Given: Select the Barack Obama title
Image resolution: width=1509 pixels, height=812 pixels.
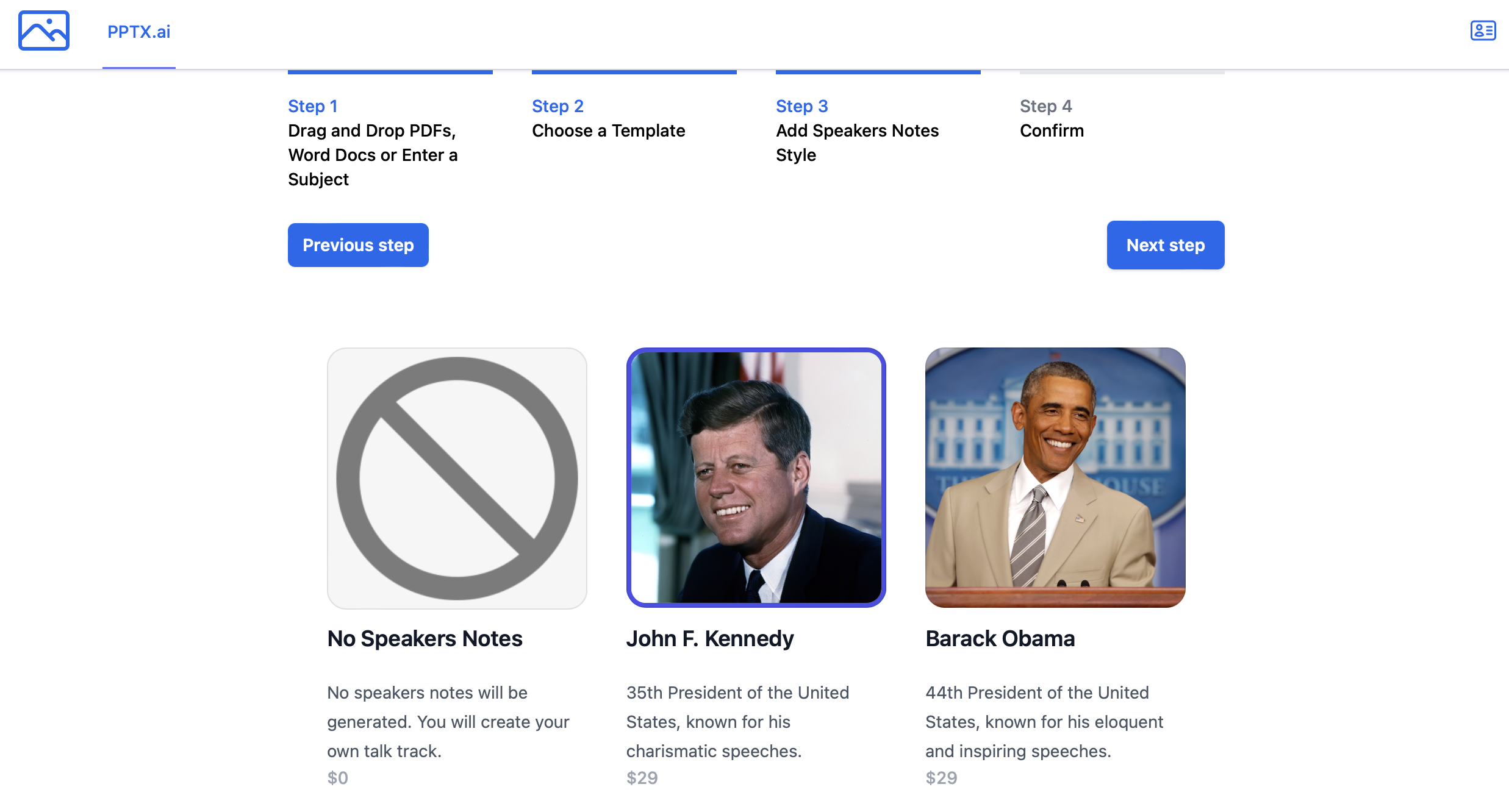Looking at the screenshot, I should [x=1000, y=638].
